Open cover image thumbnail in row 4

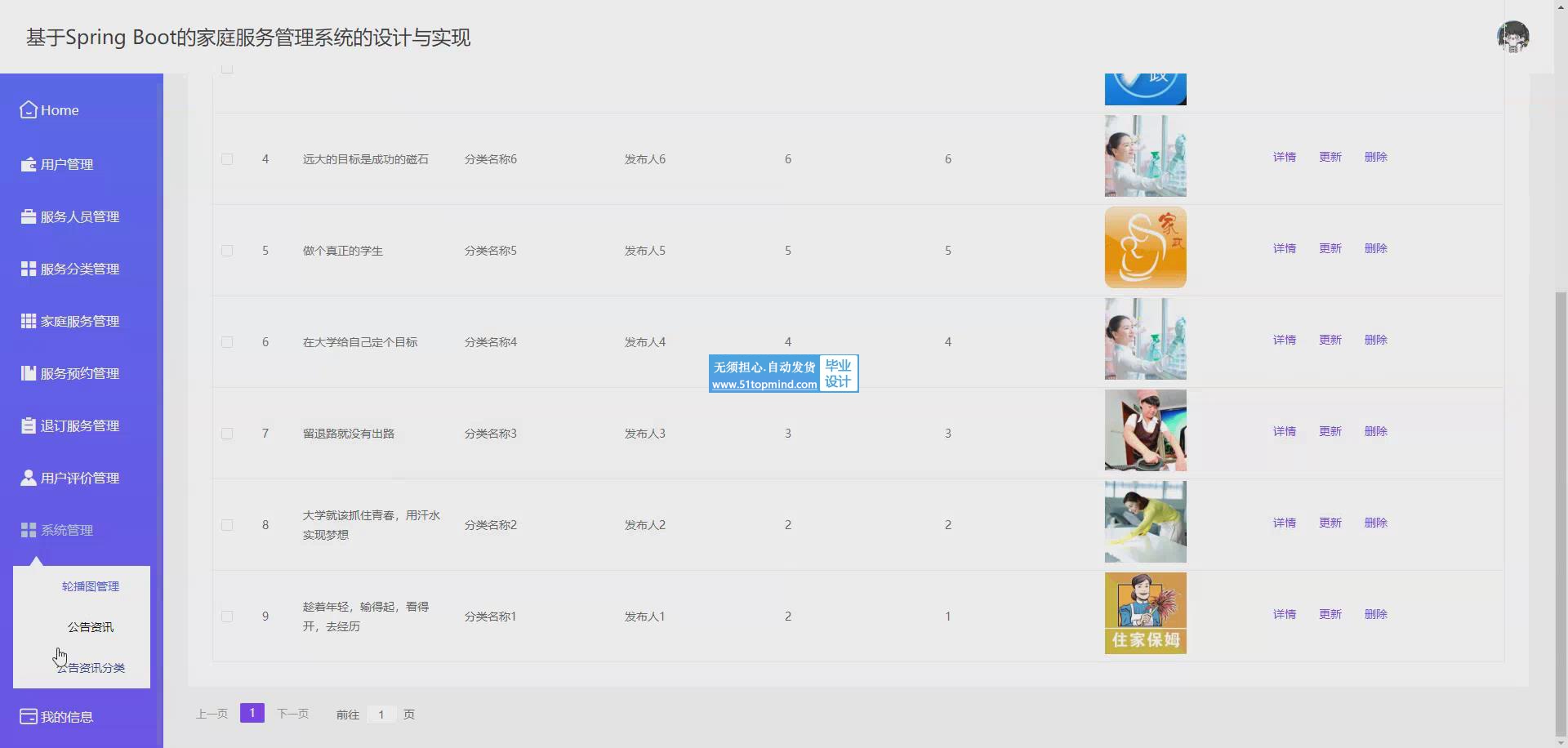point(1146,156)
